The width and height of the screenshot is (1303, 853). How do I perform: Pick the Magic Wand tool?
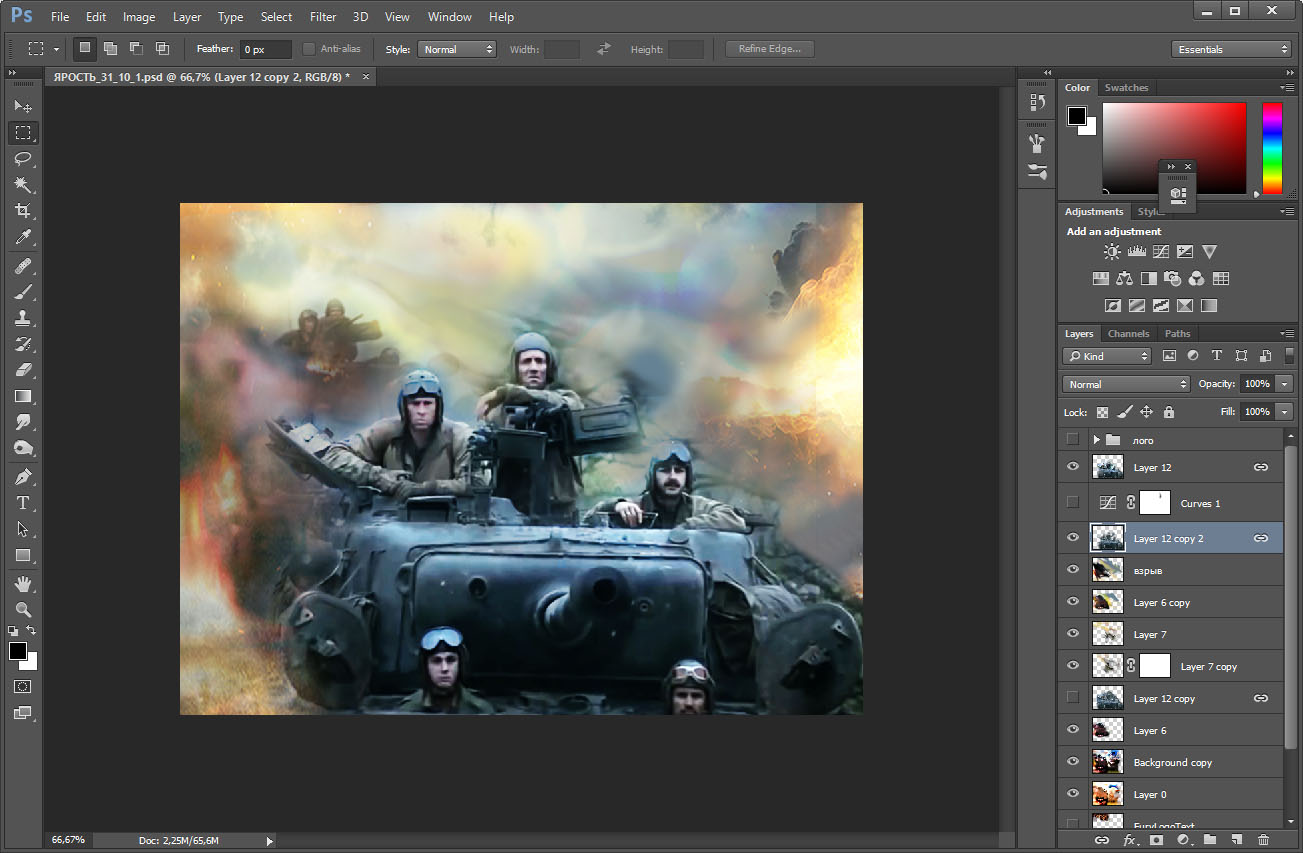[x=23, y=185]
